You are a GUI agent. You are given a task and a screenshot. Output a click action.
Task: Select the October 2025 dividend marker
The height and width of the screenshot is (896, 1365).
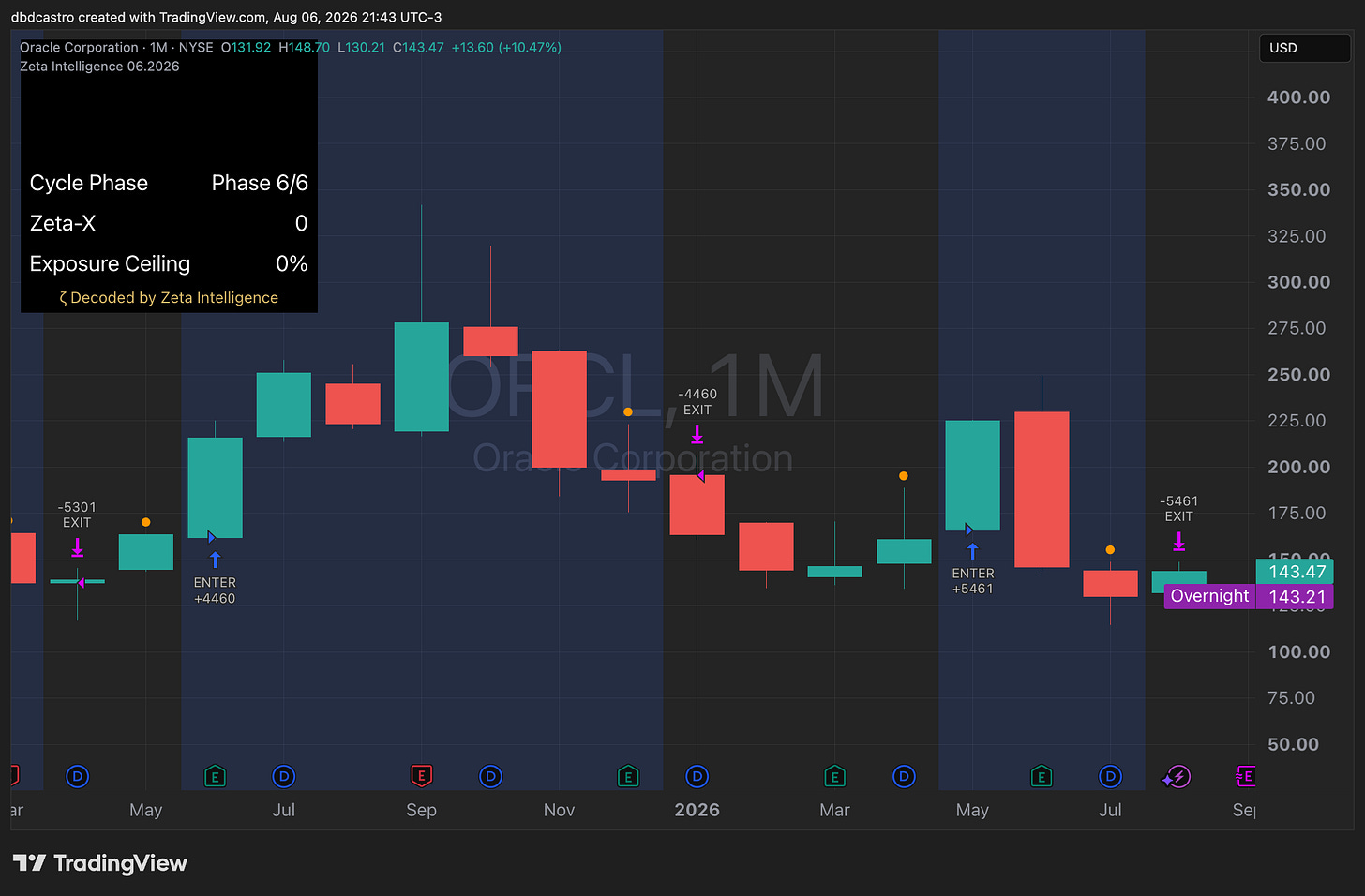tap(490, 776)
